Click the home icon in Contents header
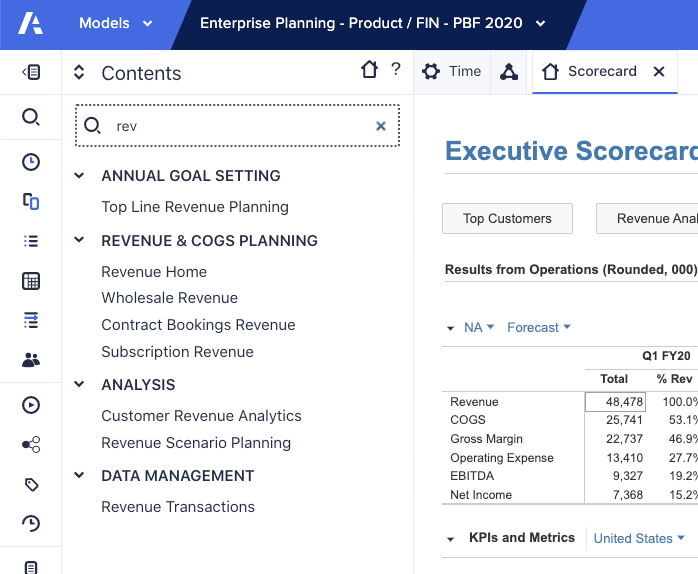Viewport: 698px width, 574px height. pos(369,70)
